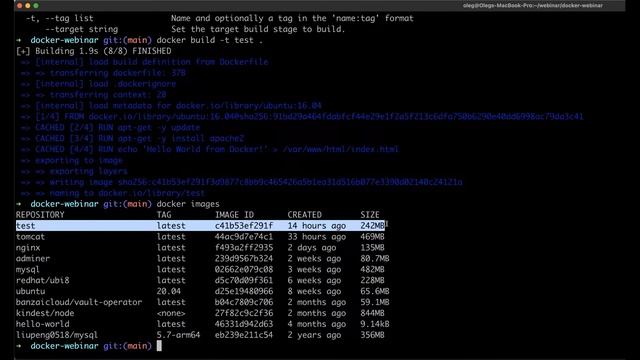Click the green maximize window button
Image resolution: width=640 pixels, height=360 pixels.
coord(36,6)
